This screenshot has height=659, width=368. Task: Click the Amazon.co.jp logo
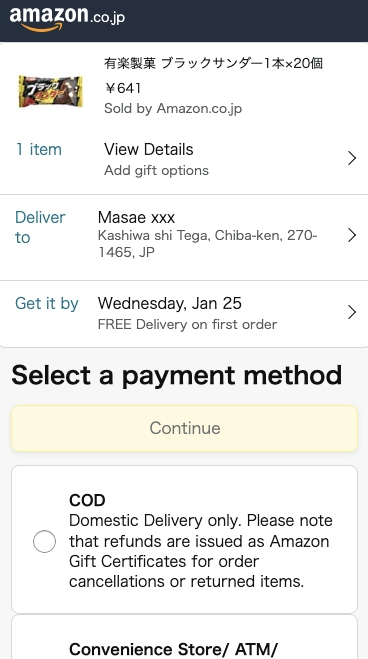tap(67, 18)
